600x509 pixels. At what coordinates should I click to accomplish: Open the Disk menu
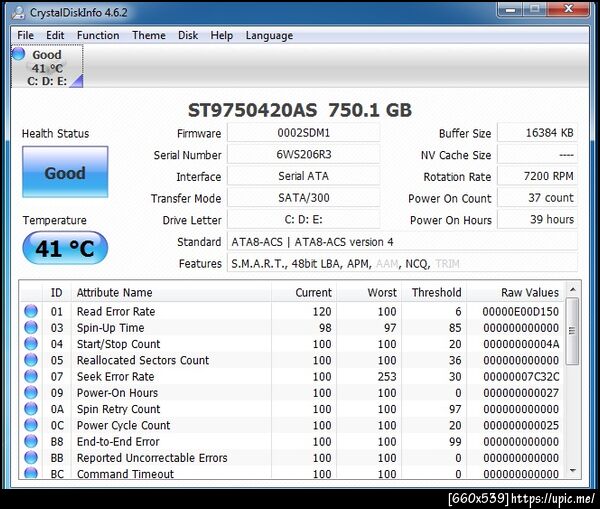click(x=188, y=35)
